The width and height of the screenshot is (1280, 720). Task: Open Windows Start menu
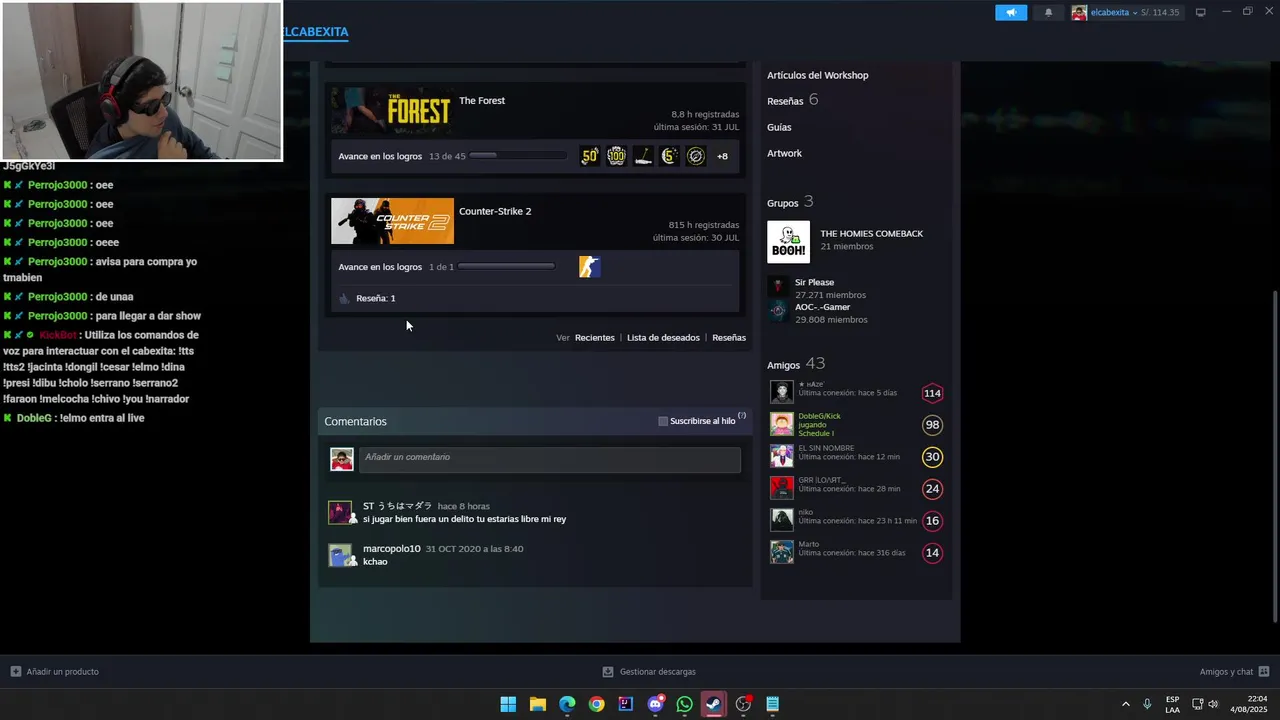click(508, 704)
